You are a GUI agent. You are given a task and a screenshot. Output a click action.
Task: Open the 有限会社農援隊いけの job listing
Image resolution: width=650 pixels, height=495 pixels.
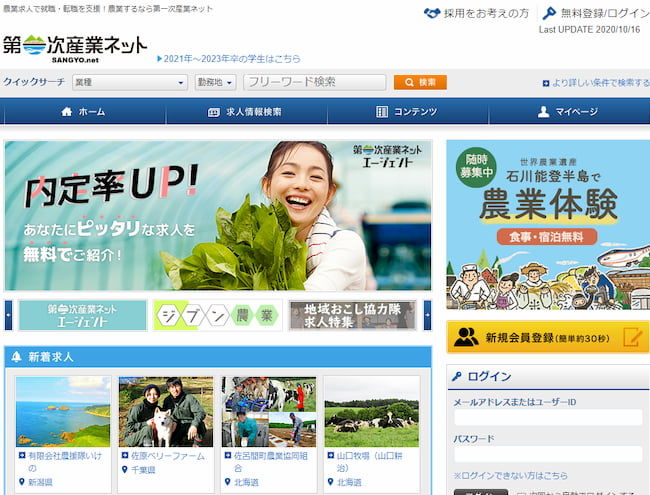click(65, 461)
